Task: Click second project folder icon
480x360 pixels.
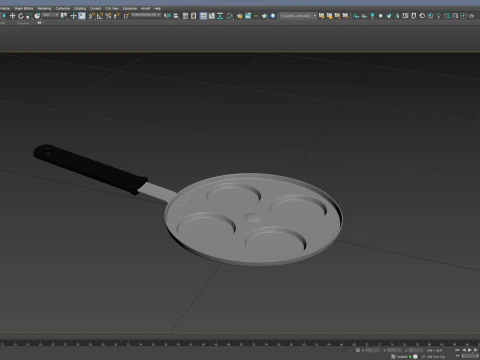Action: coord(330,16)
